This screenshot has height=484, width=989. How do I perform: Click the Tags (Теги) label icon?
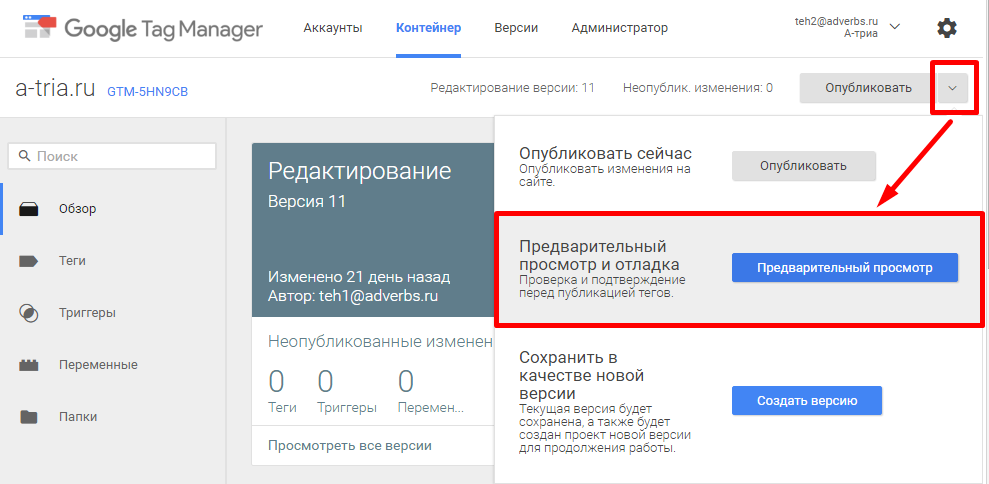point(28,261)
